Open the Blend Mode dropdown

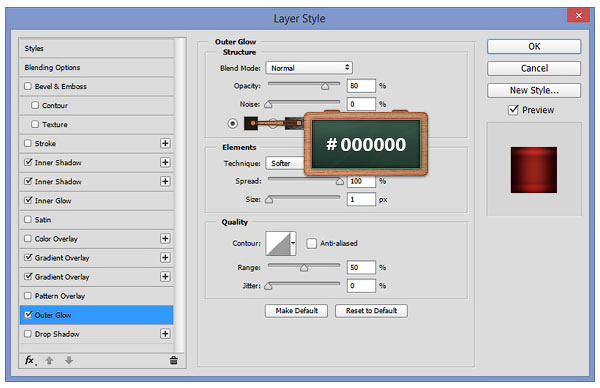[x=309, y=68]
